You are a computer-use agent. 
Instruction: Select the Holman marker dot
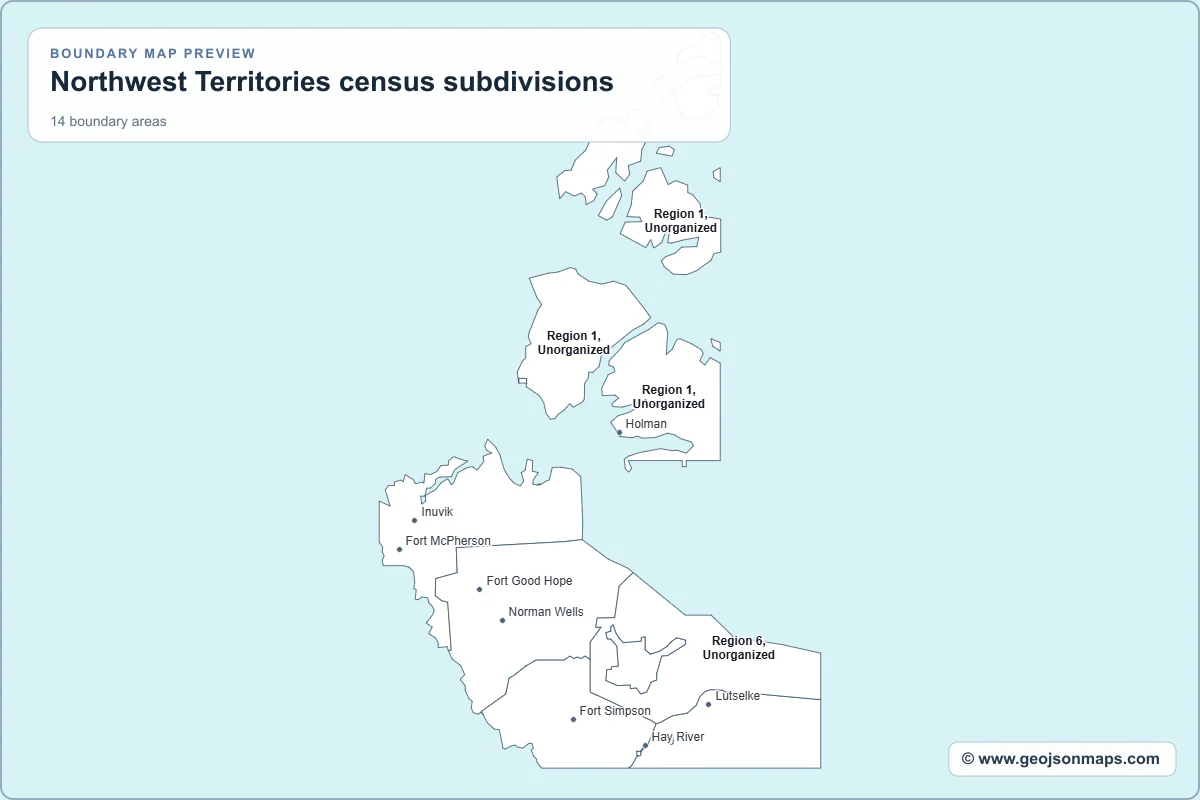click(619, 432)
